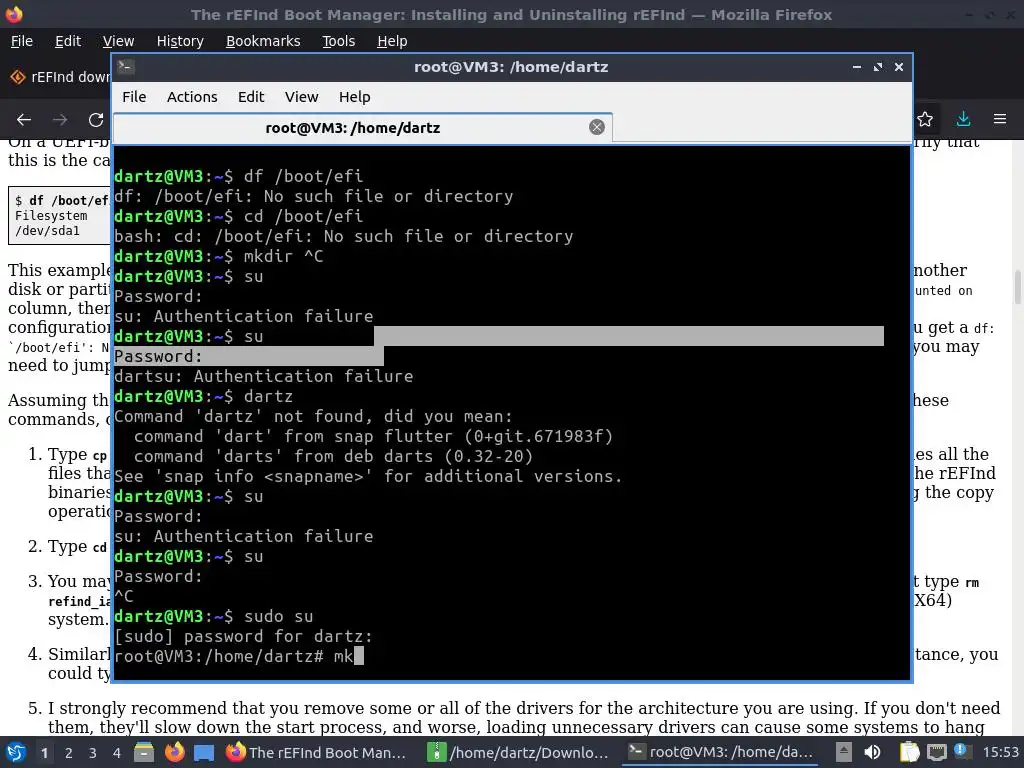1024x768 pixels.
Task: Open the Firefox Bookmarks menu
Action: tap(263, 41)
